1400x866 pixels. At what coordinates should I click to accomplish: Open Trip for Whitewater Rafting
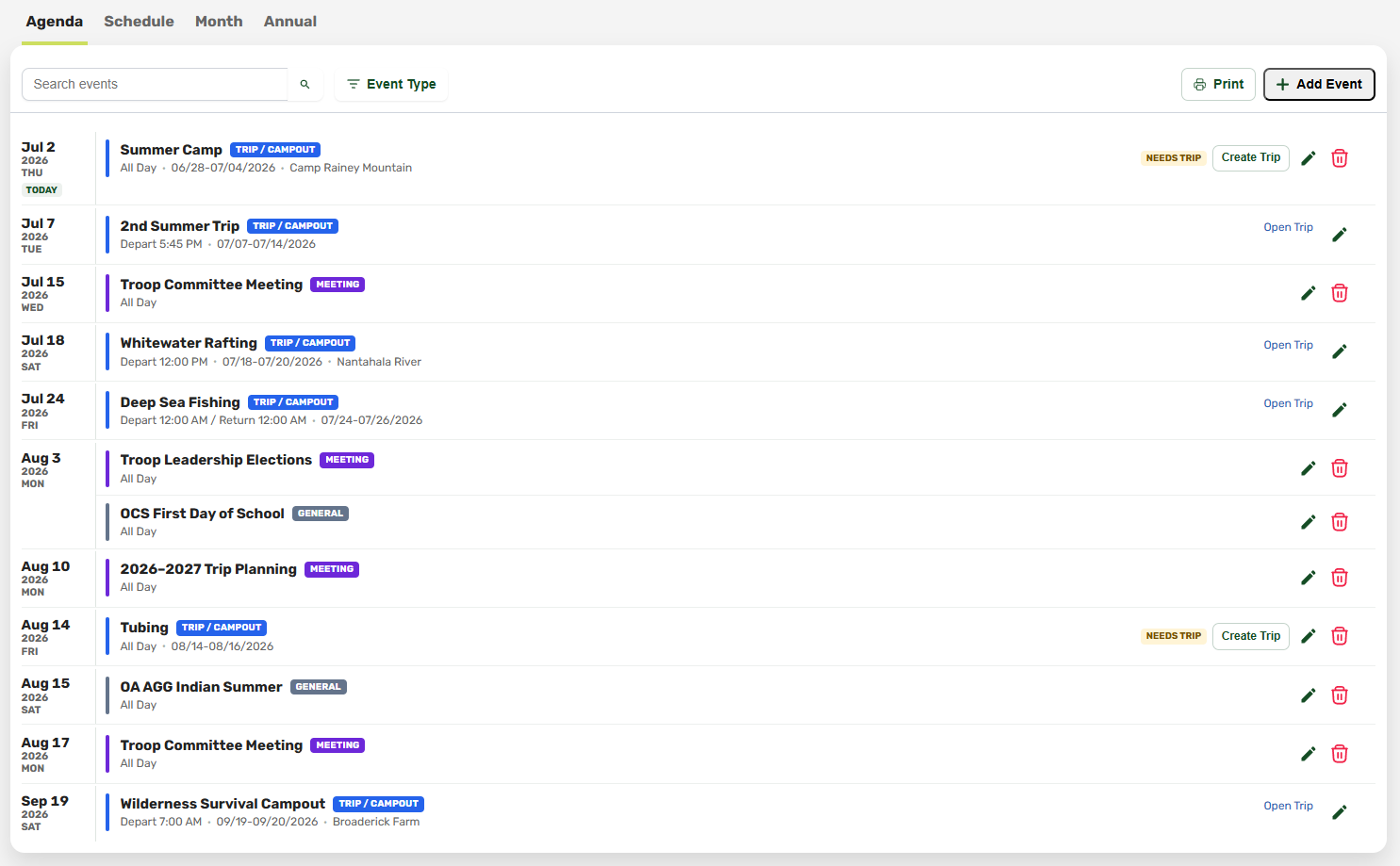click(1288, 345)
